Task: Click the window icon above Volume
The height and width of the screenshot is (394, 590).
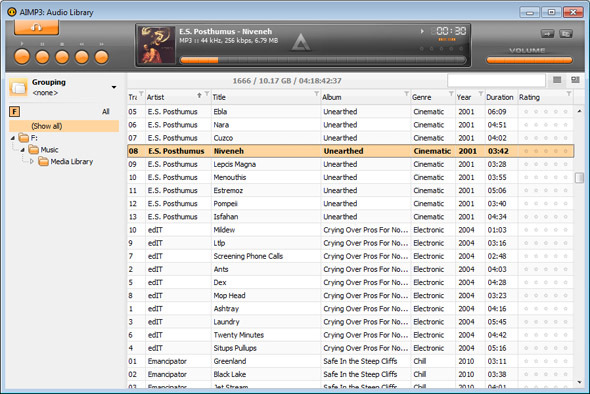Action: point(566,34)
